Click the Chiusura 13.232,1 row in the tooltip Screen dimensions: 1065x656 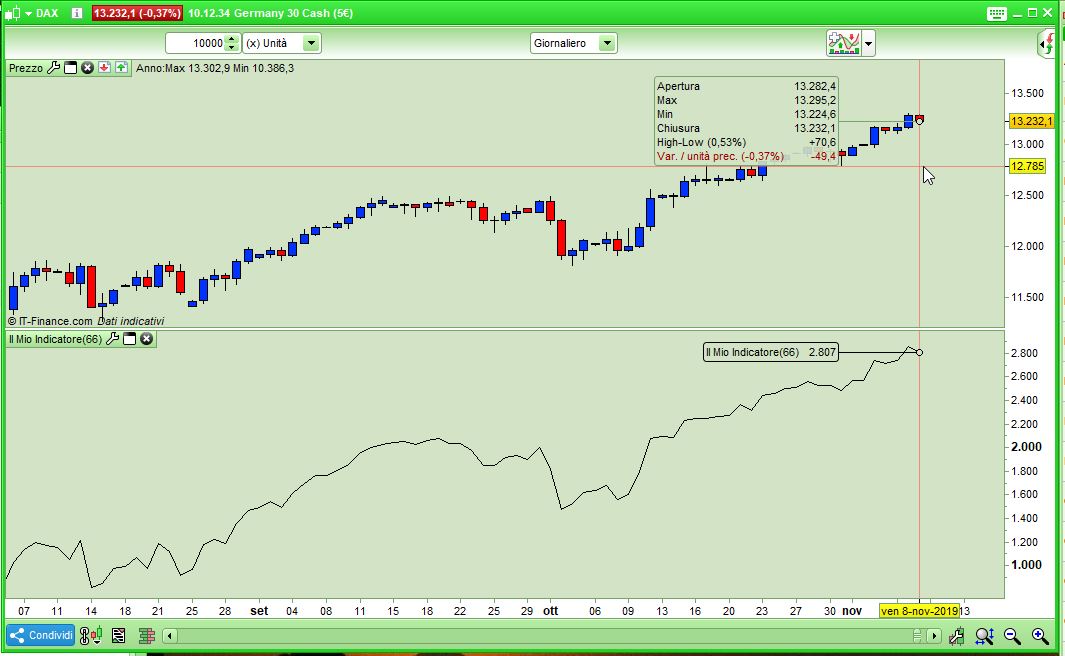746,128
